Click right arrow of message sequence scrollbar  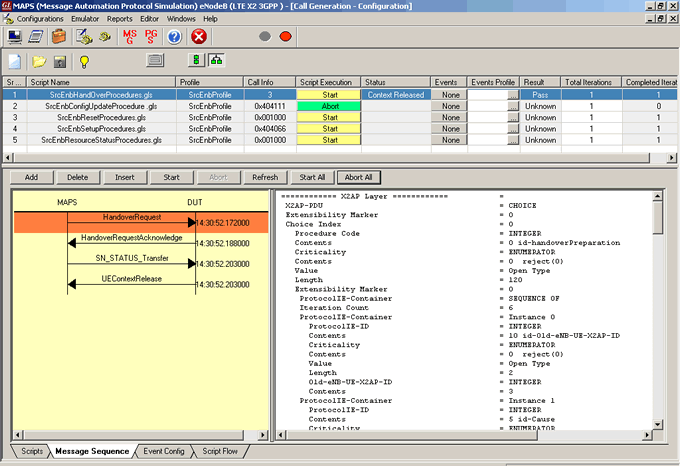point(263,434)
